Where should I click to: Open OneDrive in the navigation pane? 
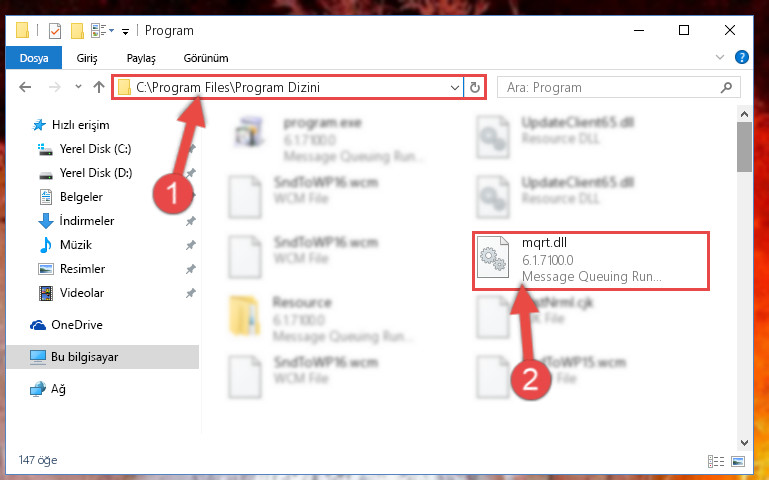(x=77, y=325)
